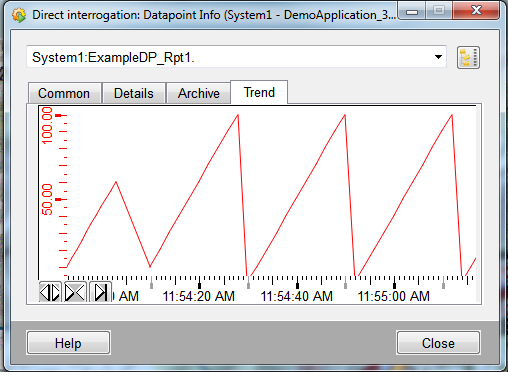Switch to the Common tab
This screenshot has height=372, width=508.
(65, 93)
